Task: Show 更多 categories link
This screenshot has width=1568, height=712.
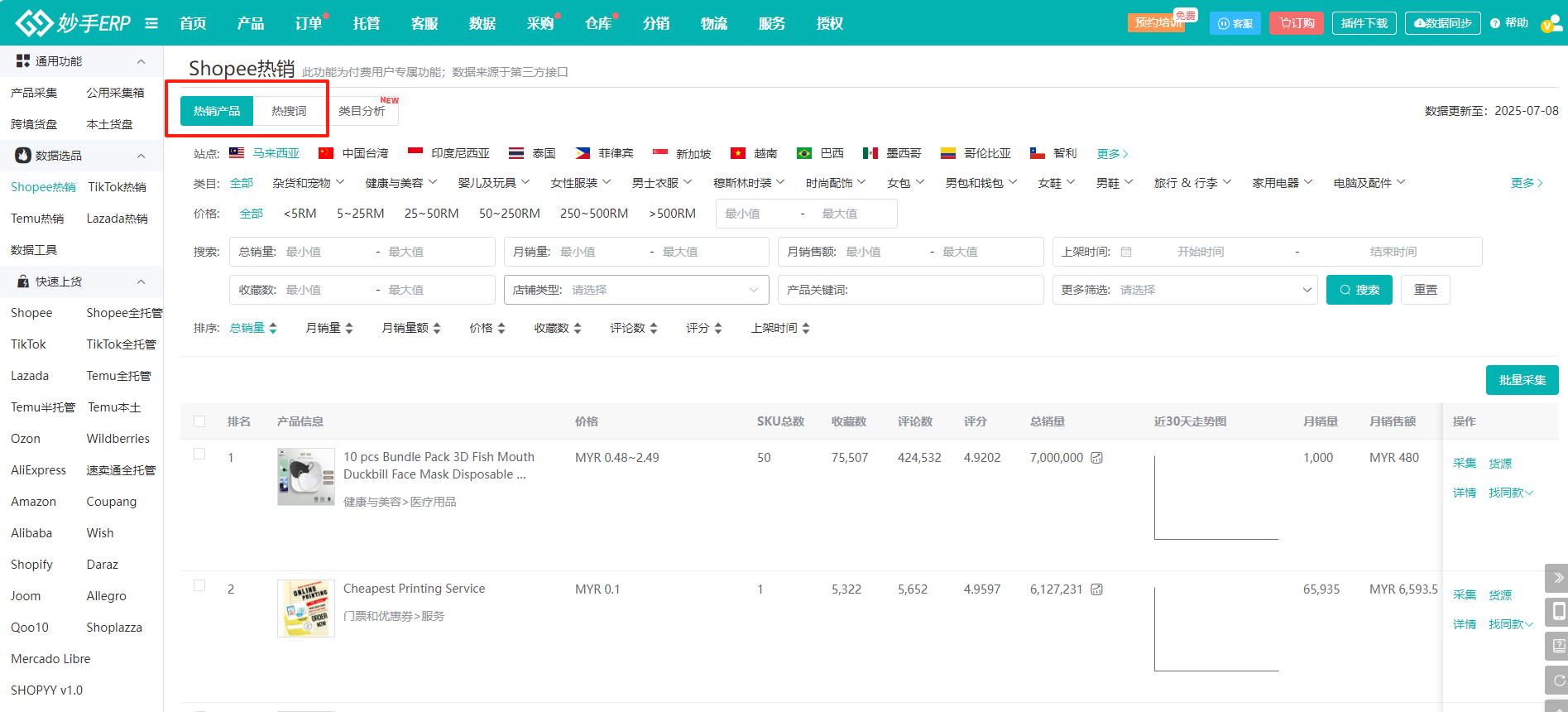Action: pyautogui.click(x=1527, y=183)
